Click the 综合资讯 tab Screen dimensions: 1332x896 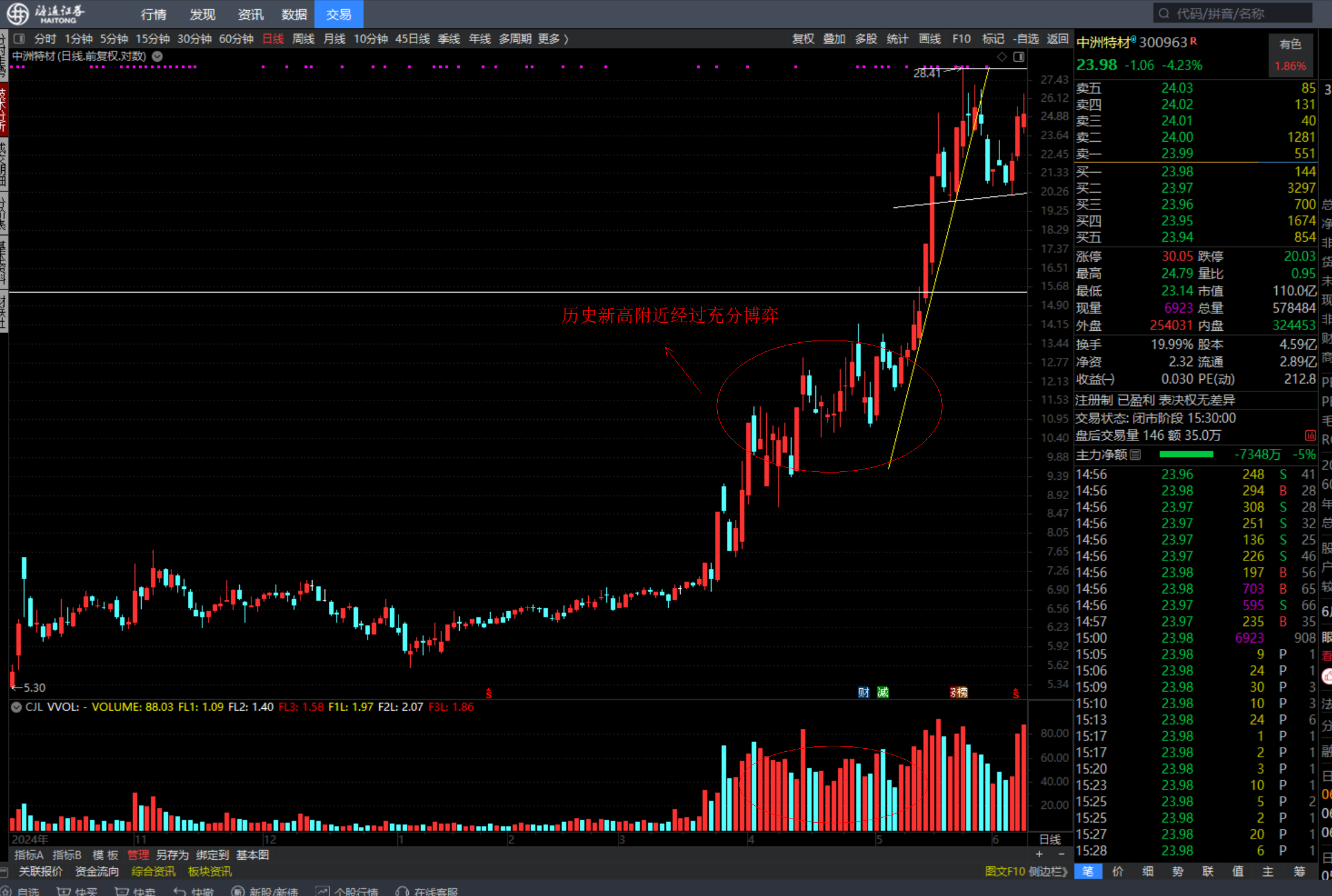tap(153, 871)
